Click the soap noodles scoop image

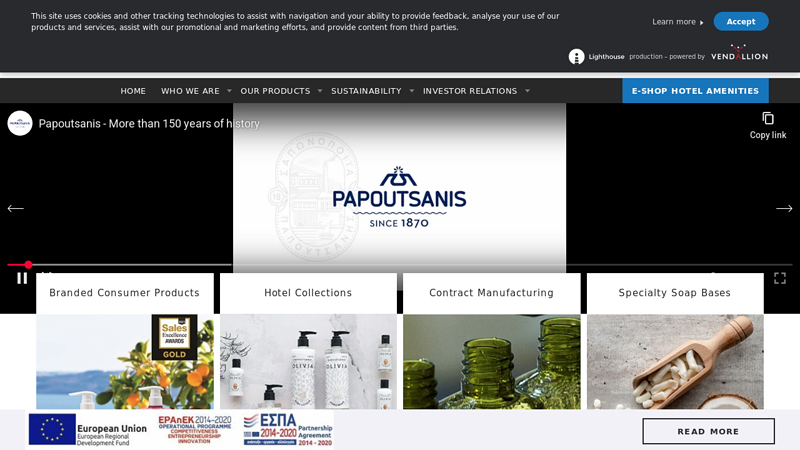674,362
